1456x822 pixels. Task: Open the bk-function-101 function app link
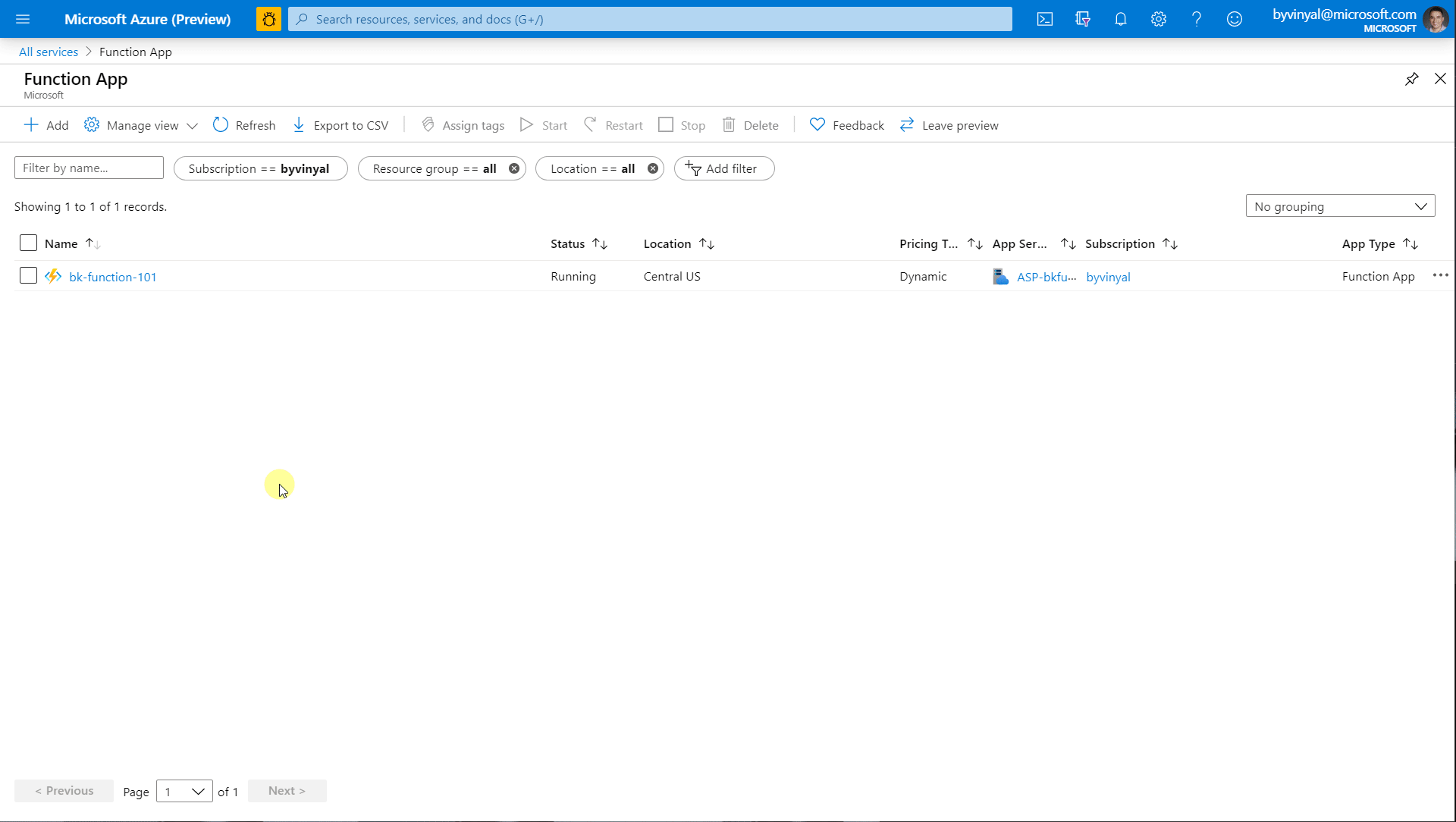point(112,276)
